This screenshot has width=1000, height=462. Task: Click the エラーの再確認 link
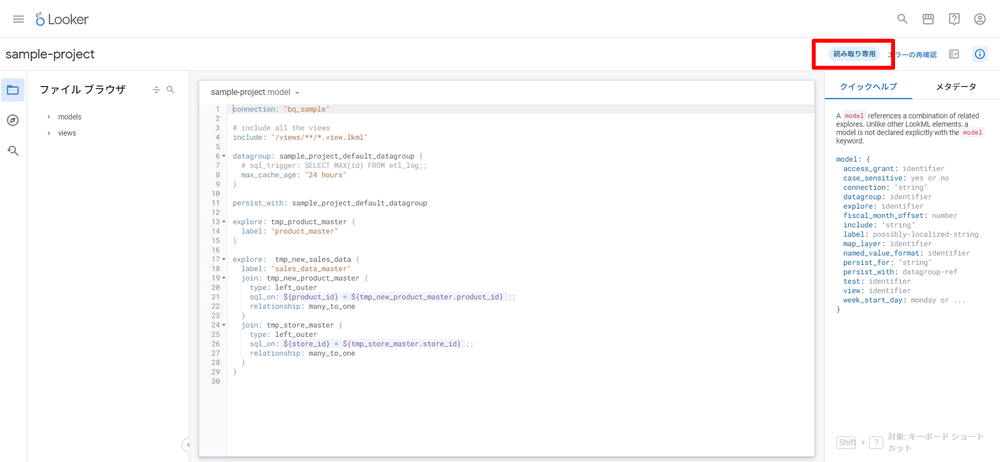click(x=913, y=55)
